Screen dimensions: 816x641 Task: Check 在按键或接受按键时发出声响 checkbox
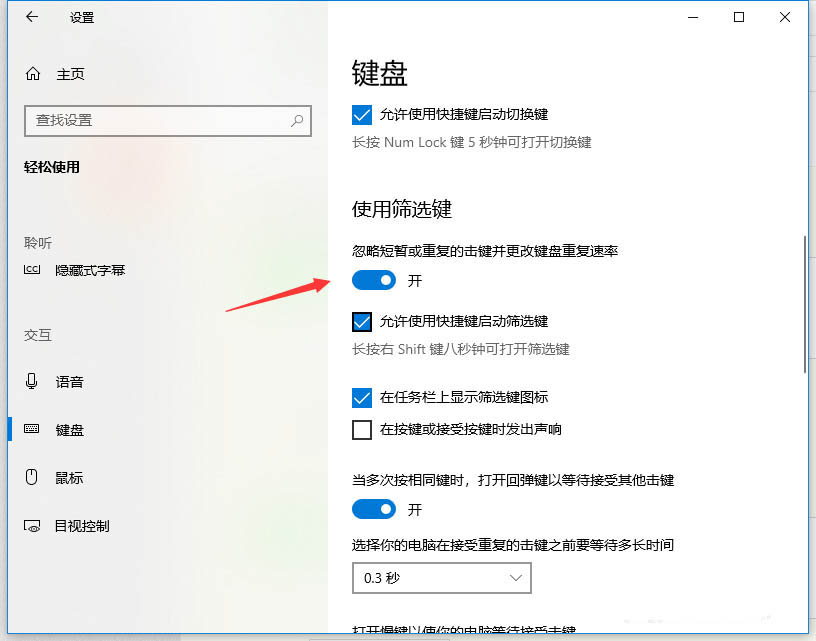click(x=362, y=430)
